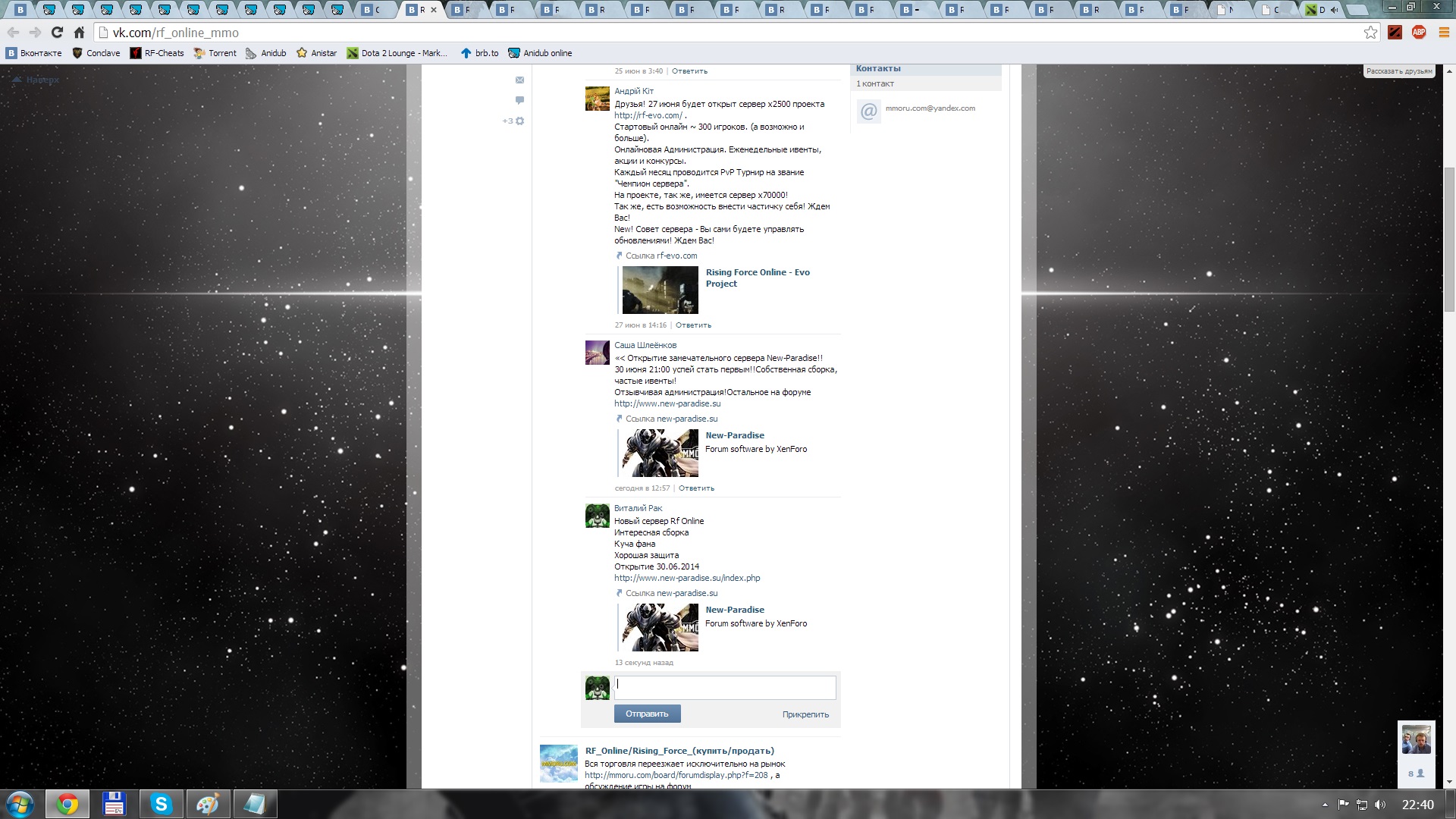Viewport: 1456px width, 819px height.
Task: Click the Отправить button
Action: coord(647,714)
